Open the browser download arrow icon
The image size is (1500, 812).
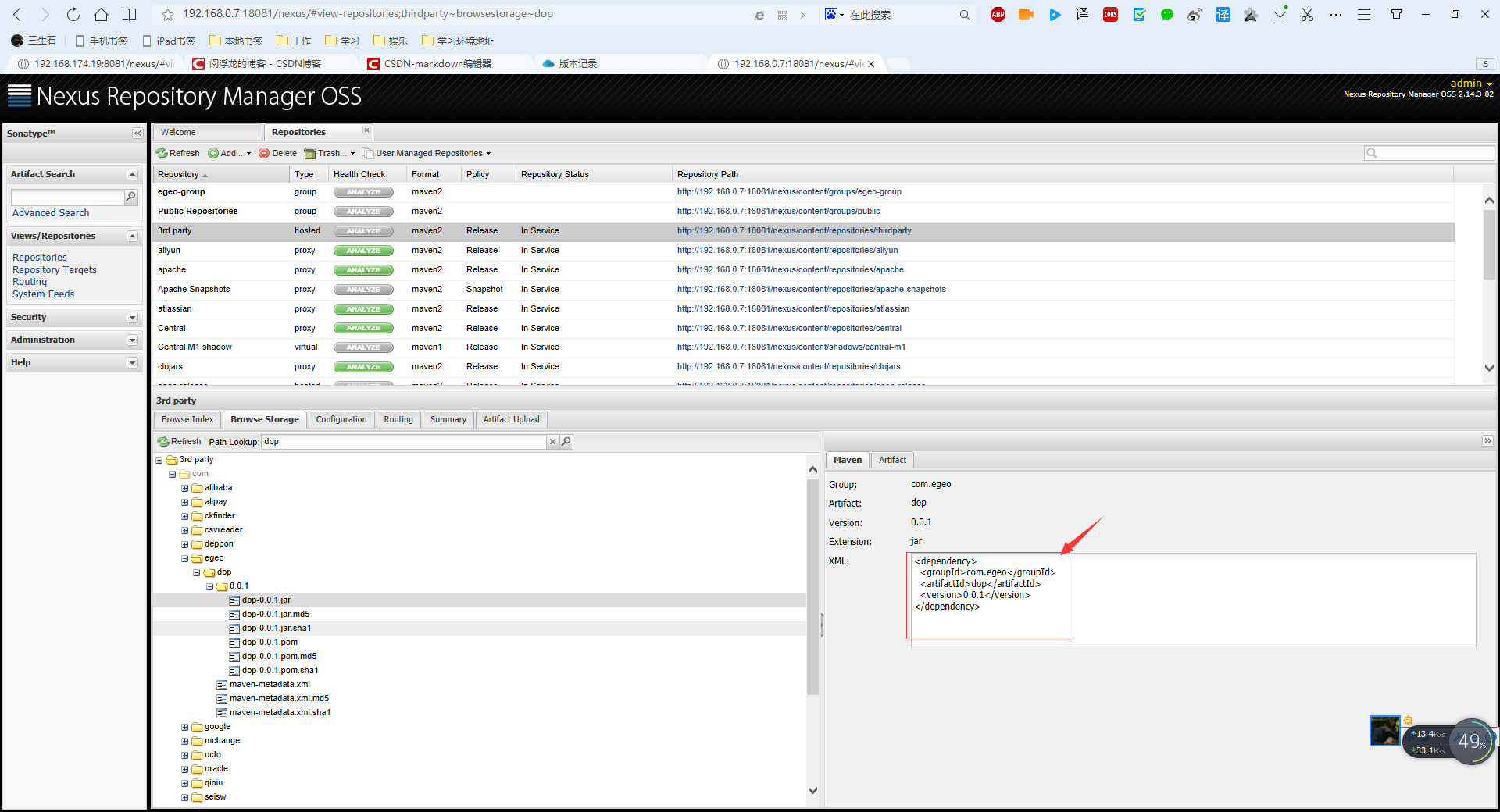pyautogui.click(x=1280, y=14)
